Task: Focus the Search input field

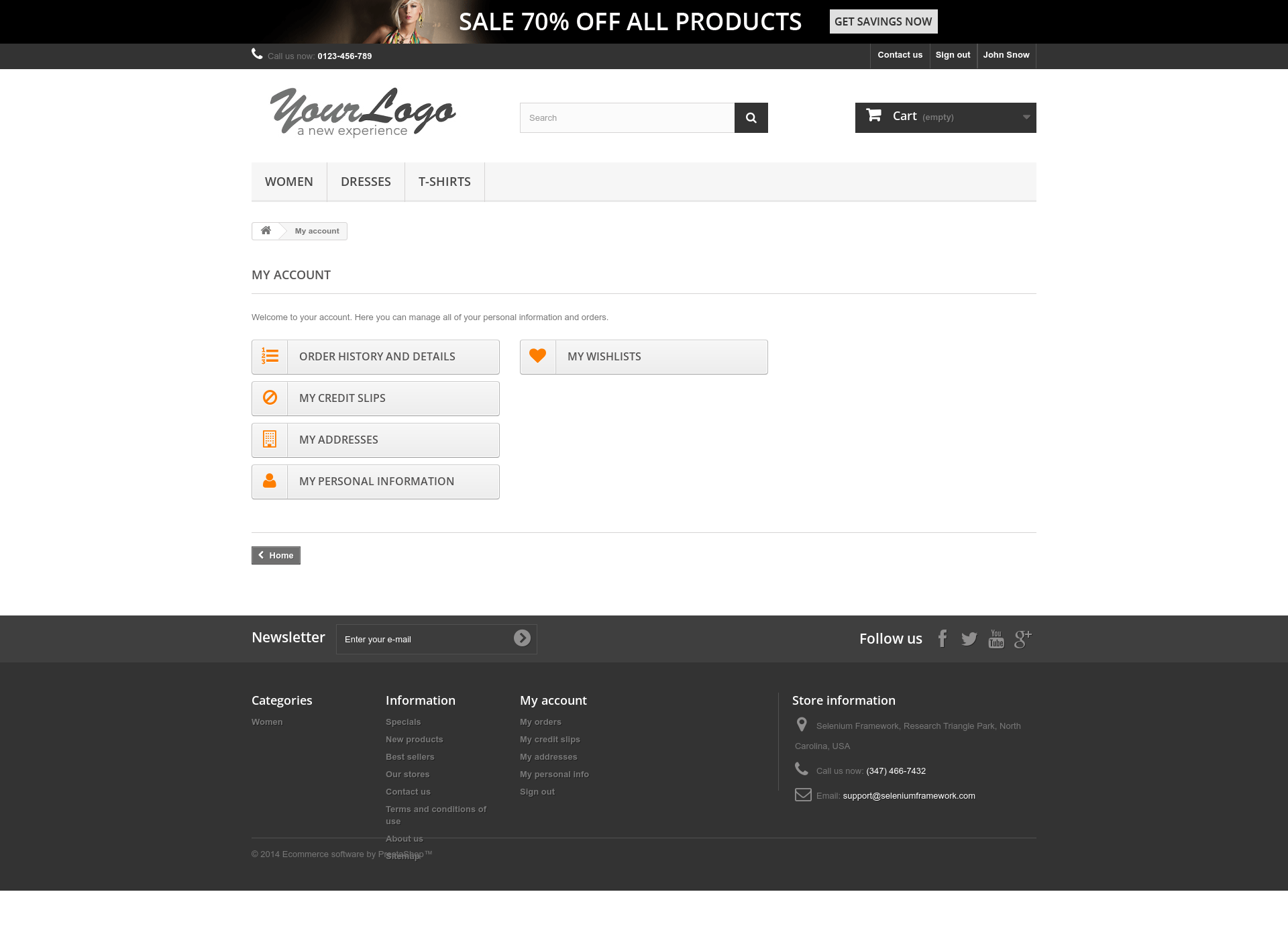Action: [x=627, y=117]
